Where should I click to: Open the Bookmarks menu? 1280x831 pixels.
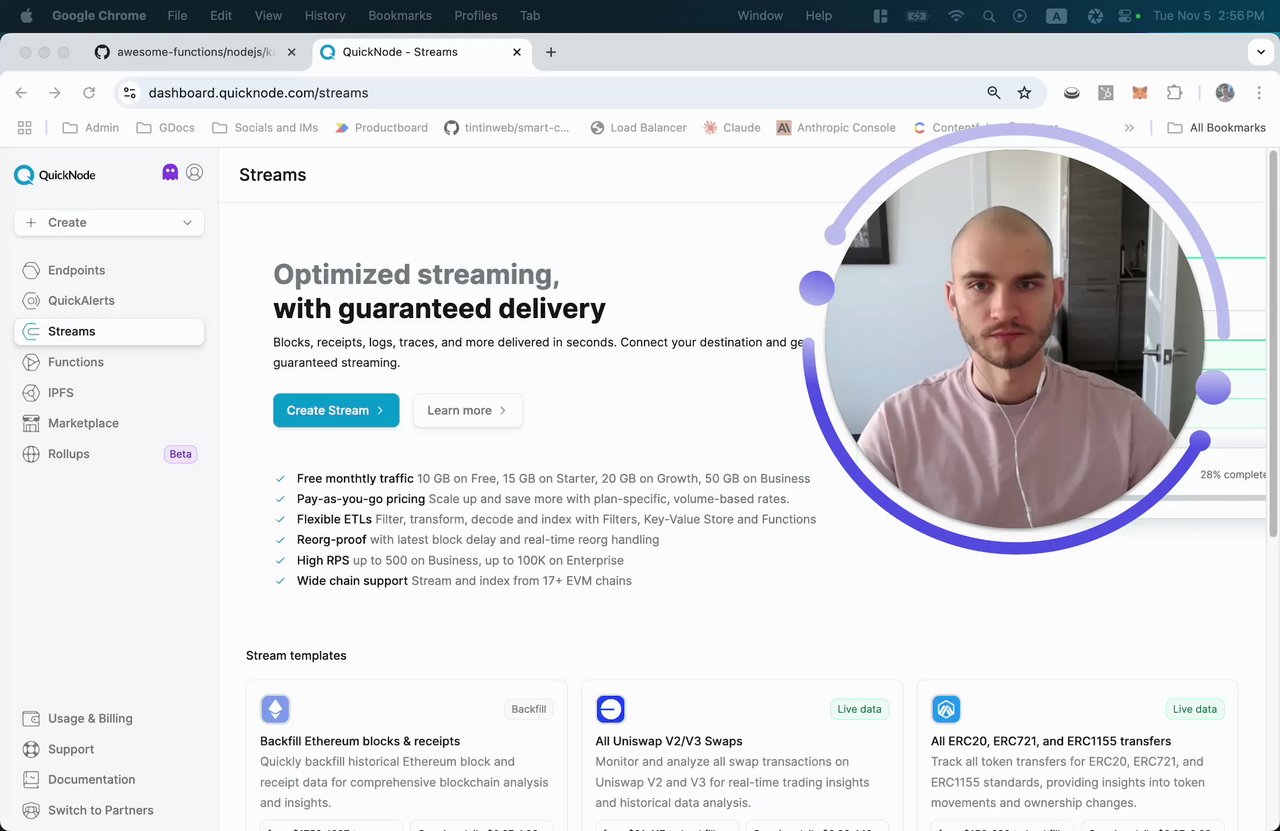(x=400, y=15)
